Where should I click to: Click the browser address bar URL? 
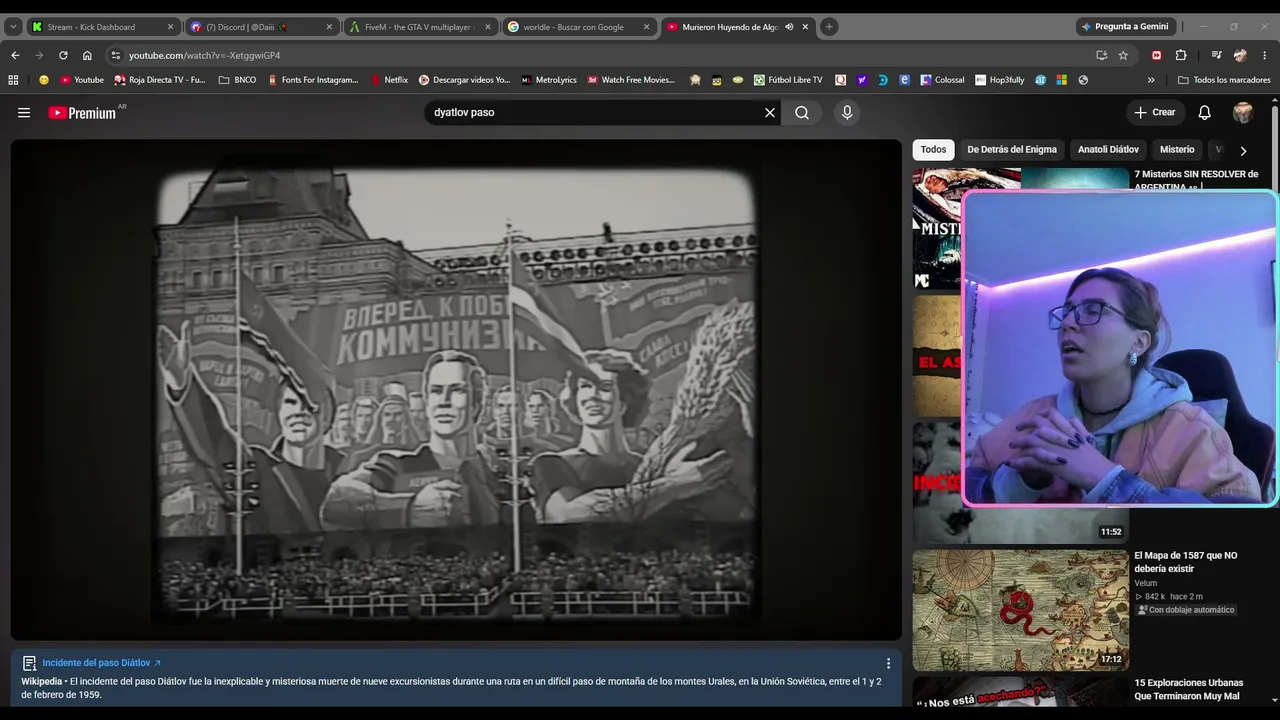[x=205, y=55]
